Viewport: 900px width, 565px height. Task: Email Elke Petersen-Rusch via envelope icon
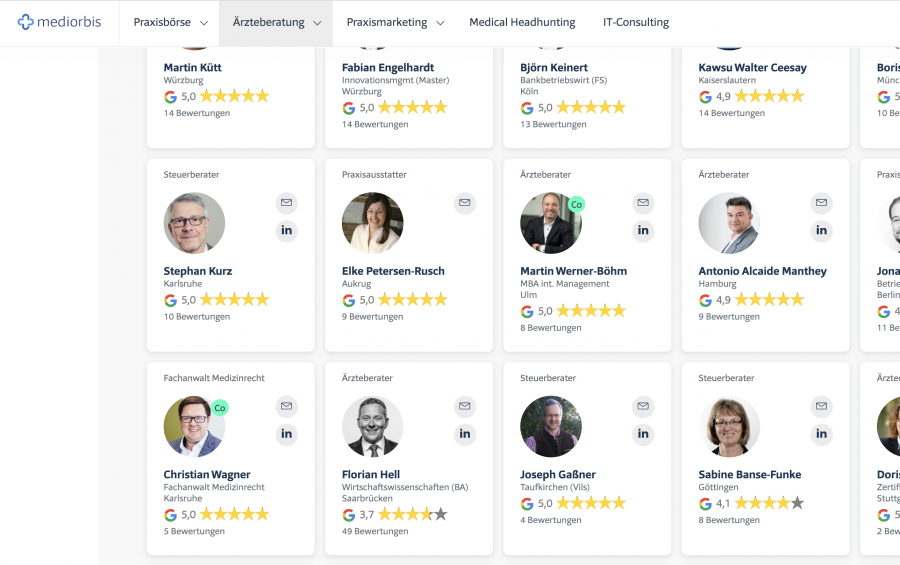pyautogui.click(x=465, y=203)
